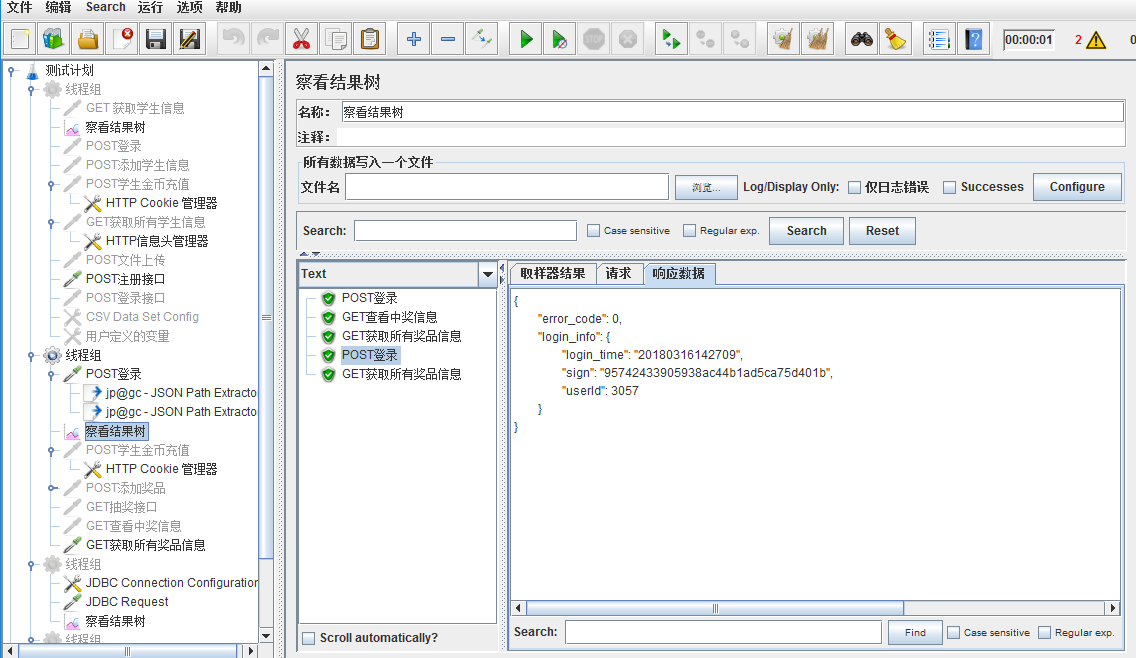
Task: Collapse the enabled 线程组 node
Action: pos(31,355)
